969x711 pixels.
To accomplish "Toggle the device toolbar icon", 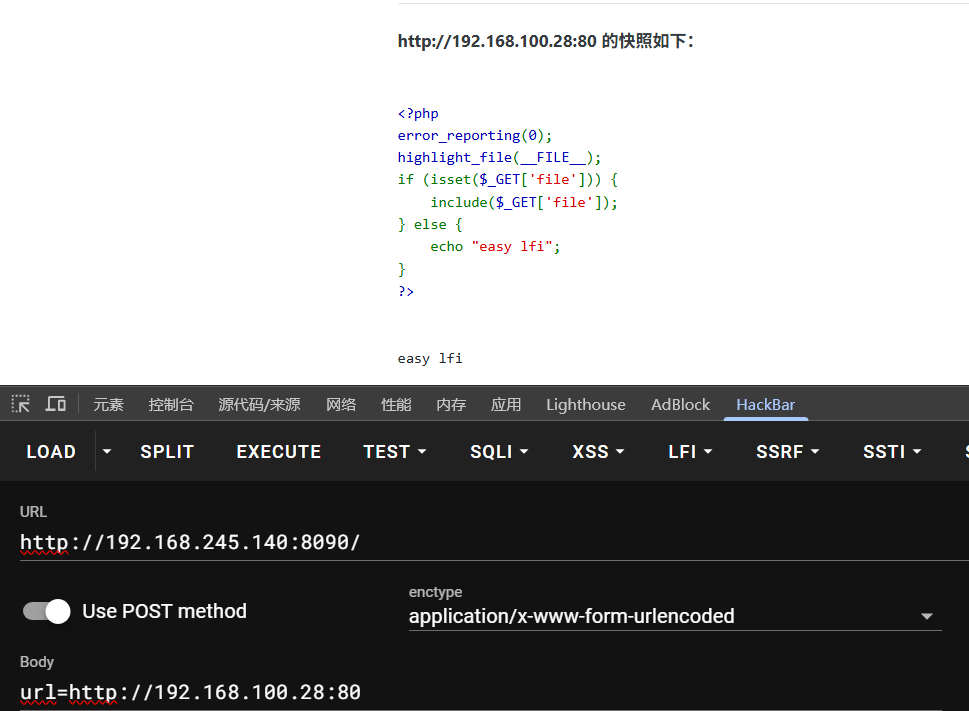I will pos(56,404).
